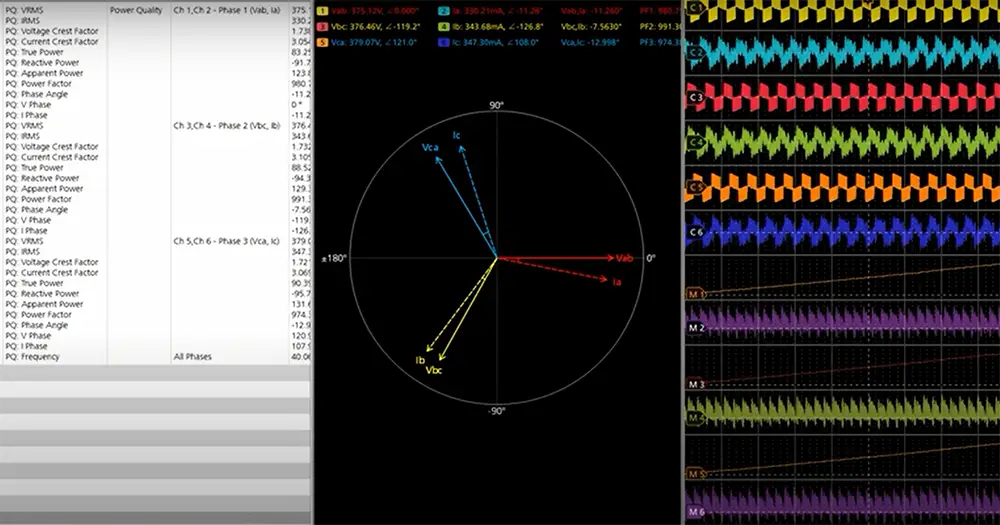The image size is (1000, 525).
Task: Click the M4 green math badge
Action: (x=695, y=418)
